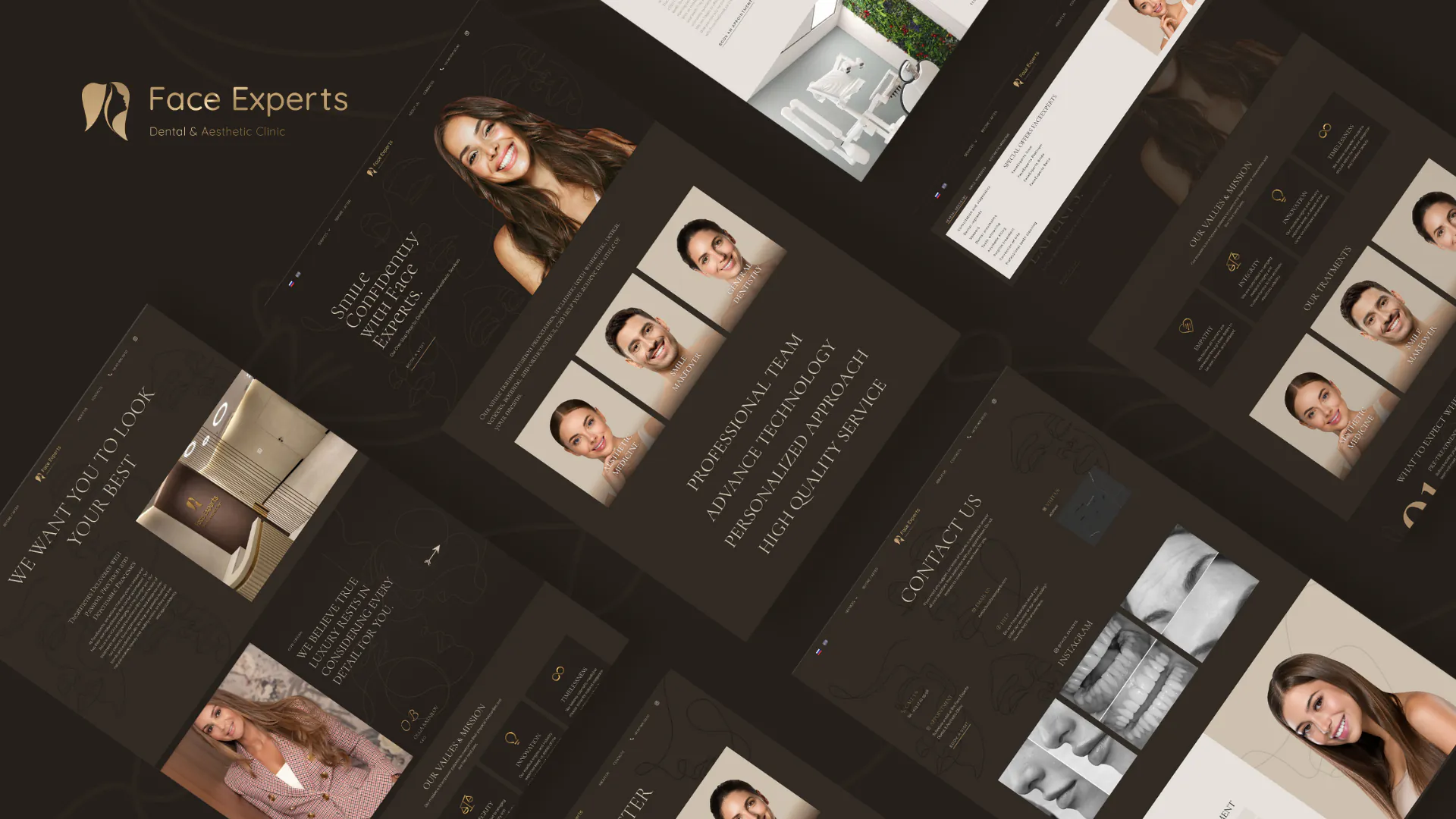Open Aesthetic Medicine card under Our Treatments

pyautogui.click(x=1325, y=406)
